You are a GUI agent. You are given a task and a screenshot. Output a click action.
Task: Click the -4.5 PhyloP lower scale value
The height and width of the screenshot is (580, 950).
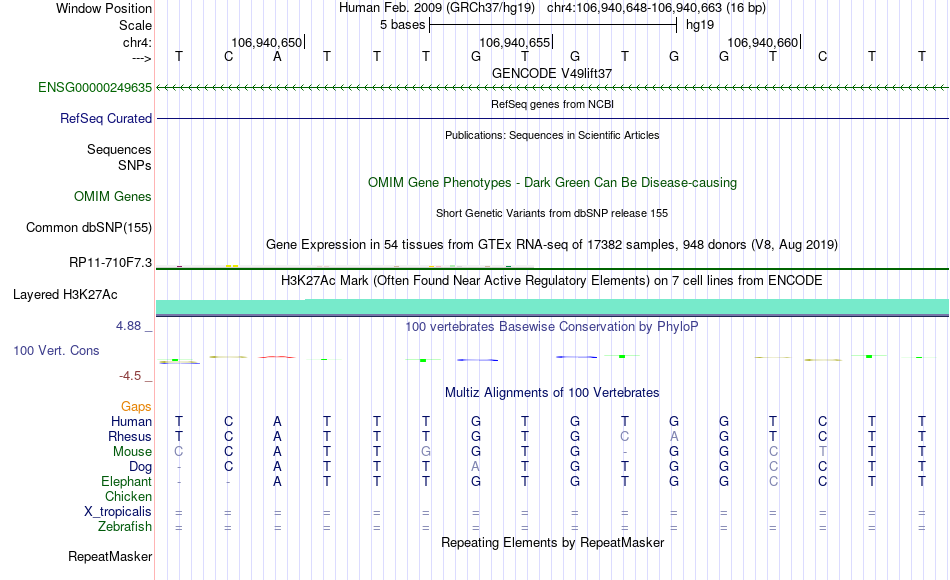(130, 376)
